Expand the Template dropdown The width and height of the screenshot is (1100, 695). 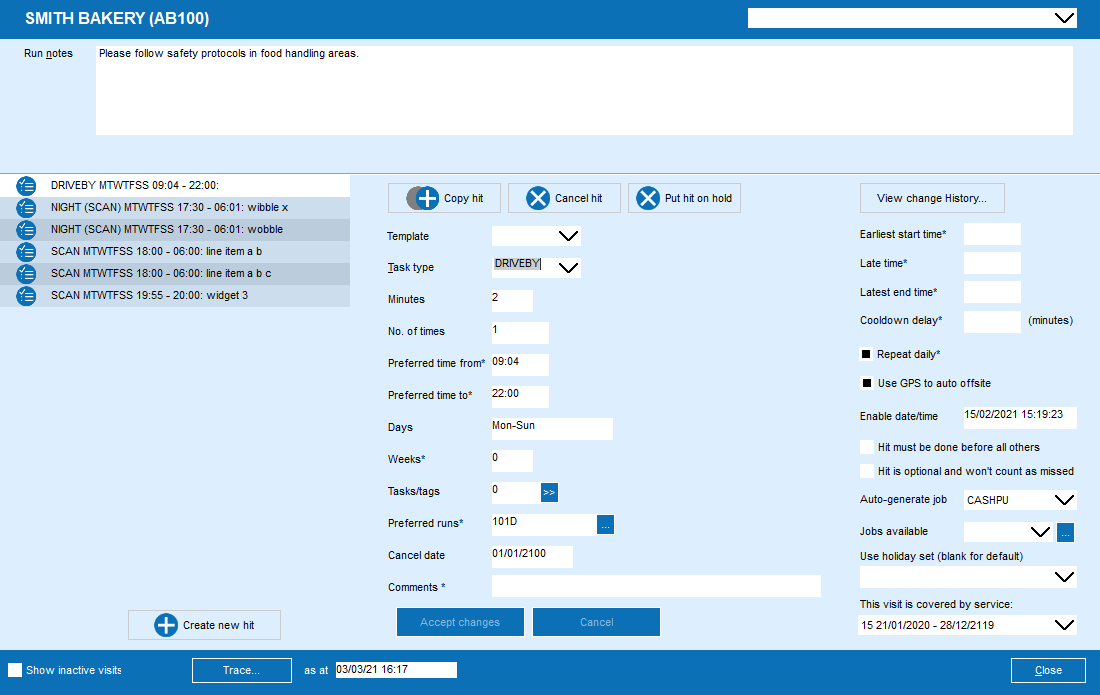[568, 236]
